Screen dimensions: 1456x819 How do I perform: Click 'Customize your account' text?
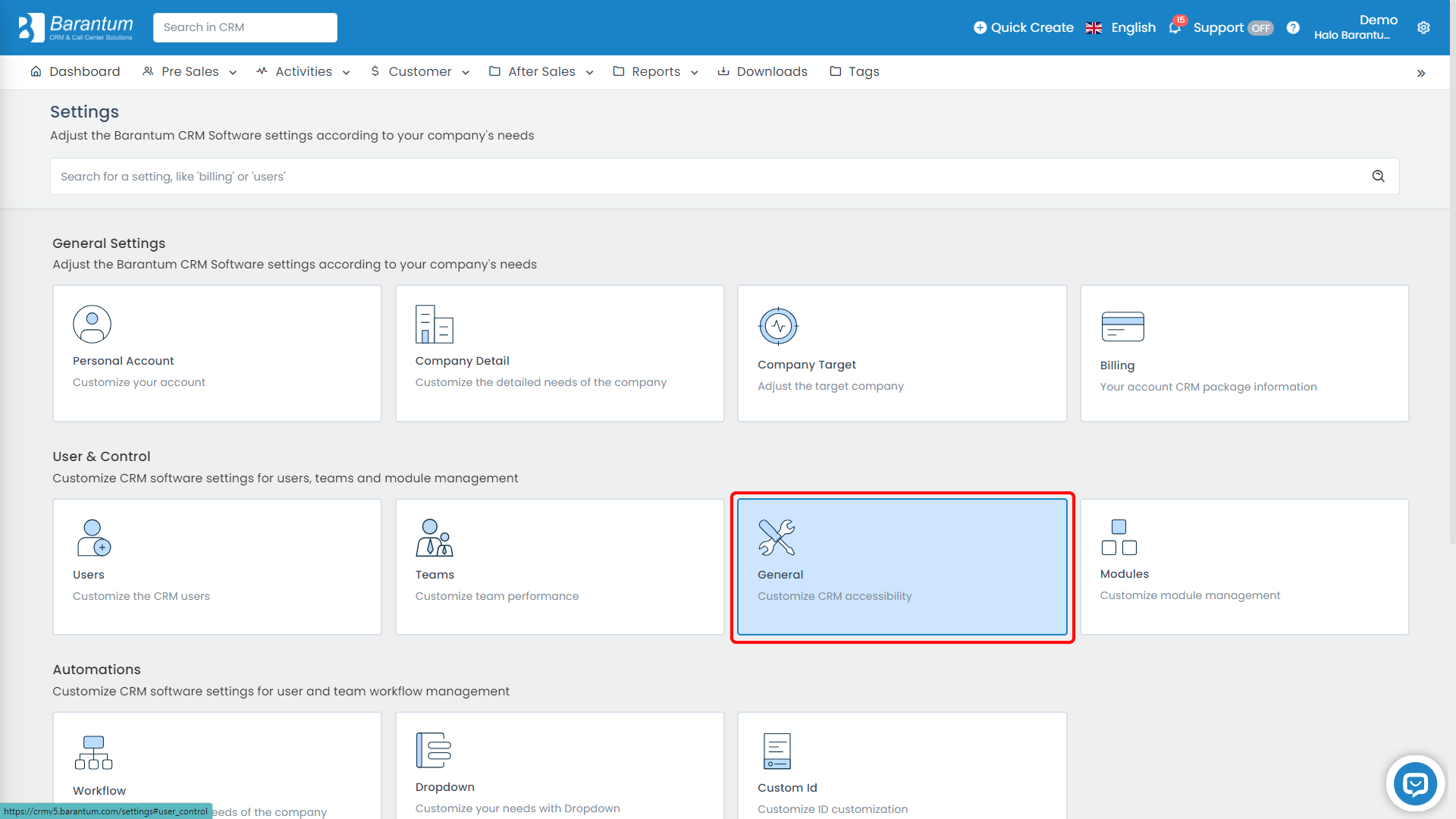pos(139,382)
